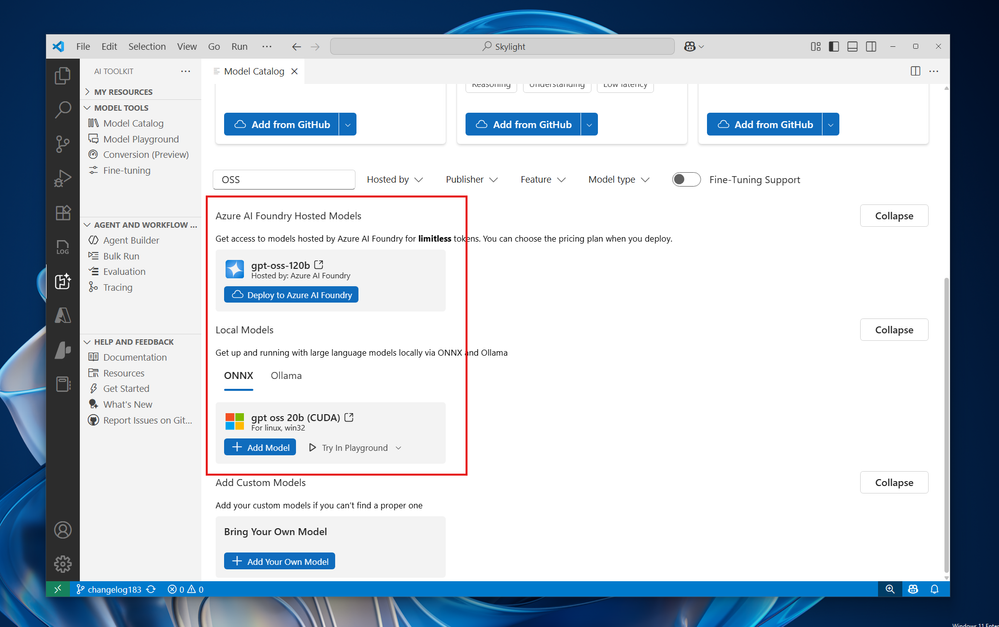Image resolution: width=999 pixels, height=627 pixels.
Task: Toggle the Fine-Tuning Support switch
Action: 686,180
